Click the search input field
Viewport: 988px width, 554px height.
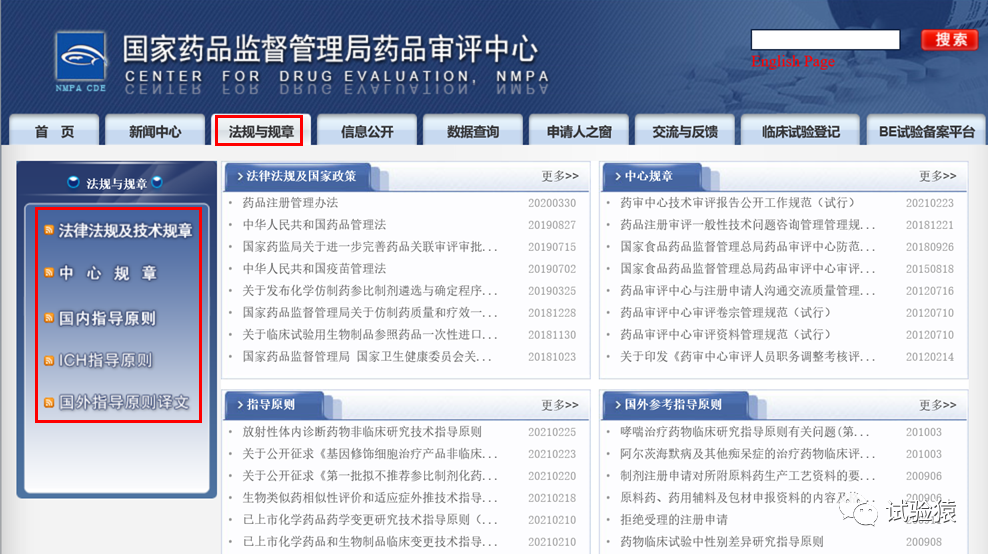click(825, 40)
